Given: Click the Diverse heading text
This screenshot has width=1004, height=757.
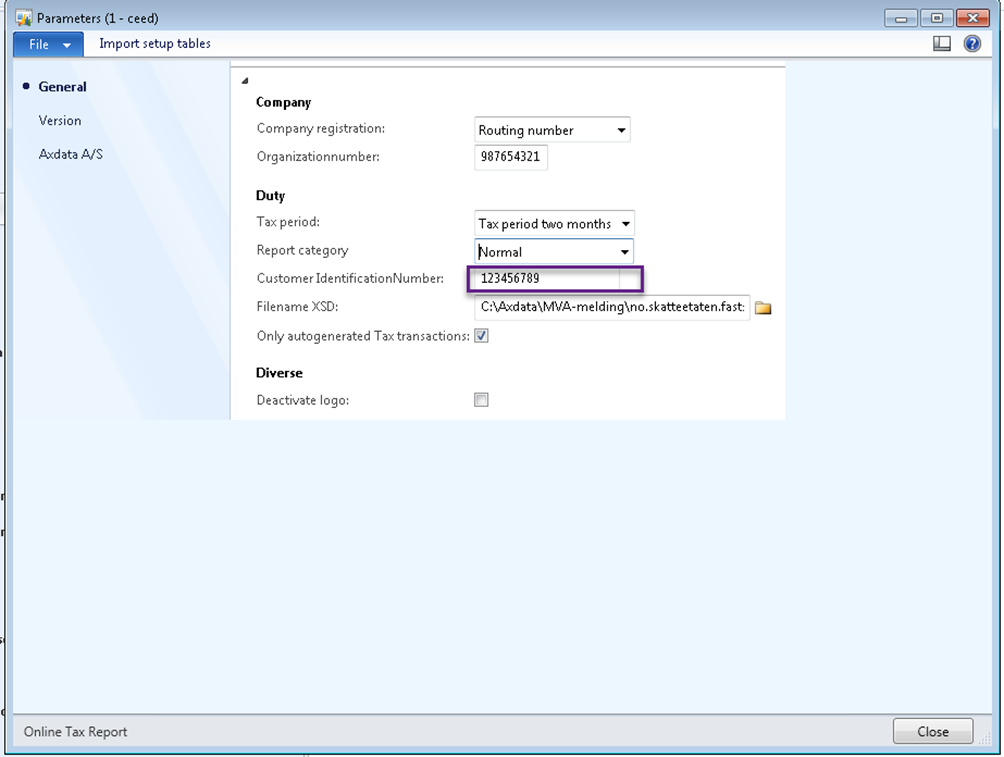Looking at the screenshot, I should point(279,373).
